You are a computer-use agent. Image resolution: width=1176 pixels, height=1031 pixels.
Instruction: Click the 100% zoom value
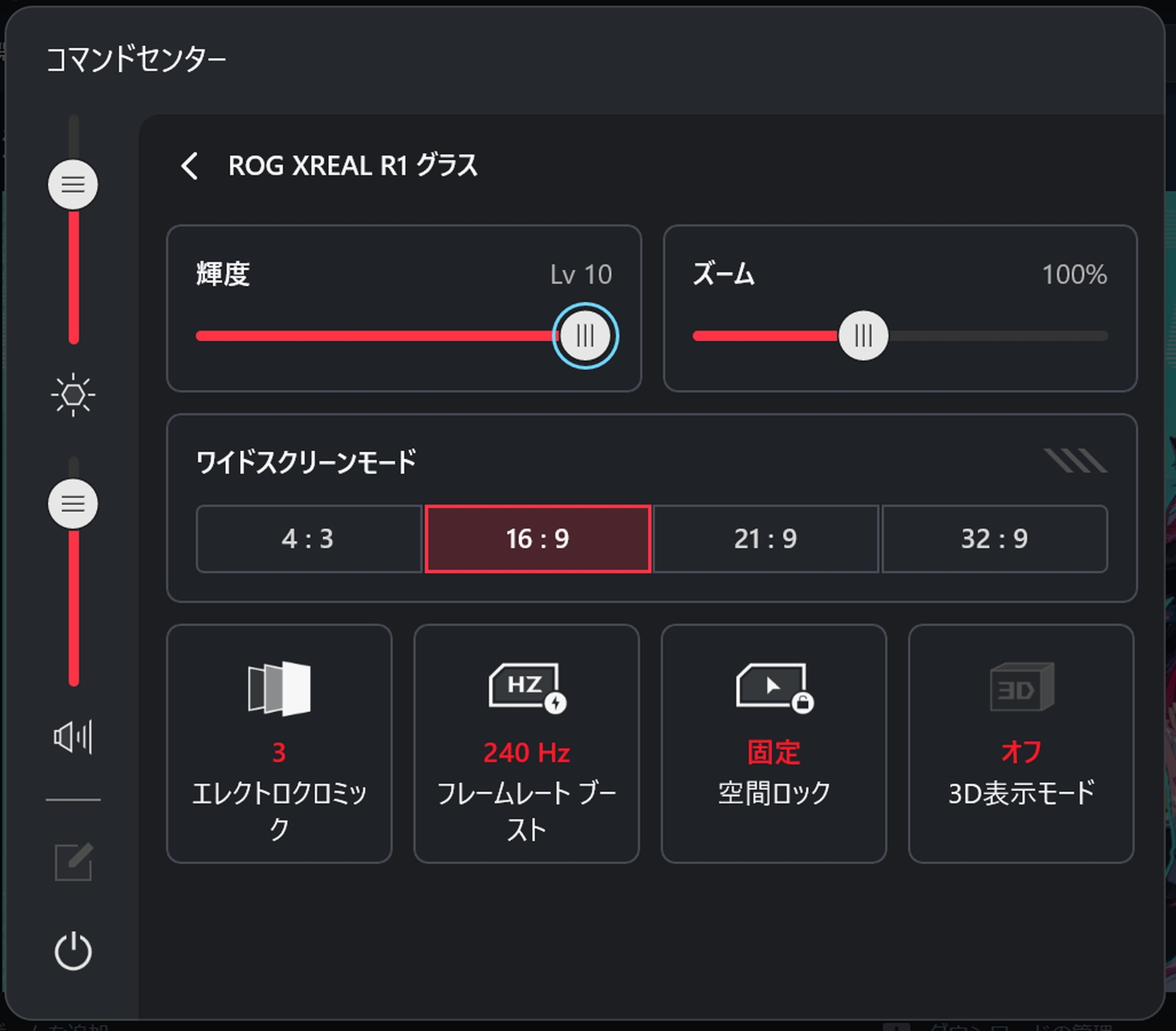1075,274
